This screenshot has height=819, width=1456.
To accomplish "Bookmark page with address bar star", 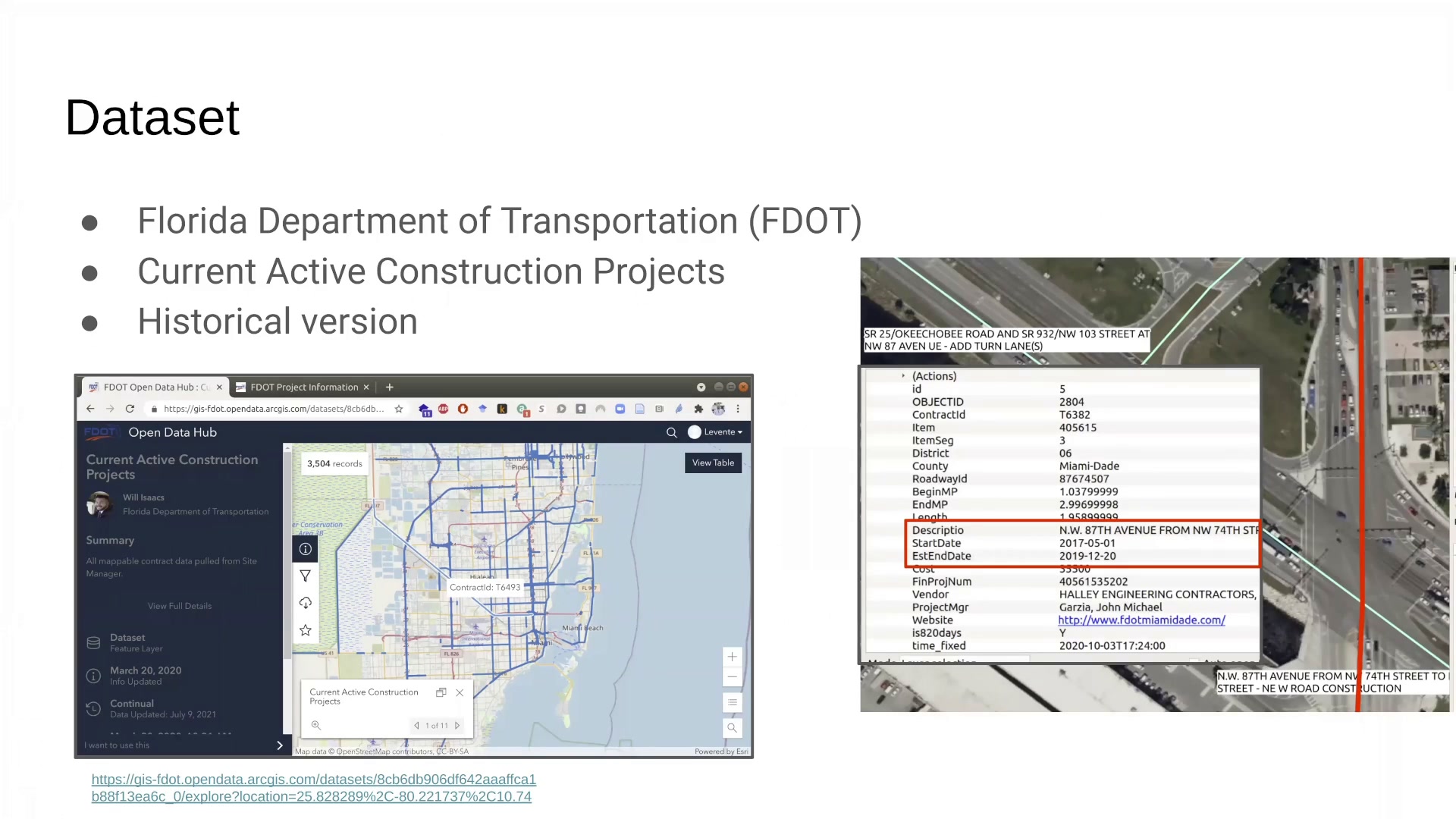I will [399, 409].
